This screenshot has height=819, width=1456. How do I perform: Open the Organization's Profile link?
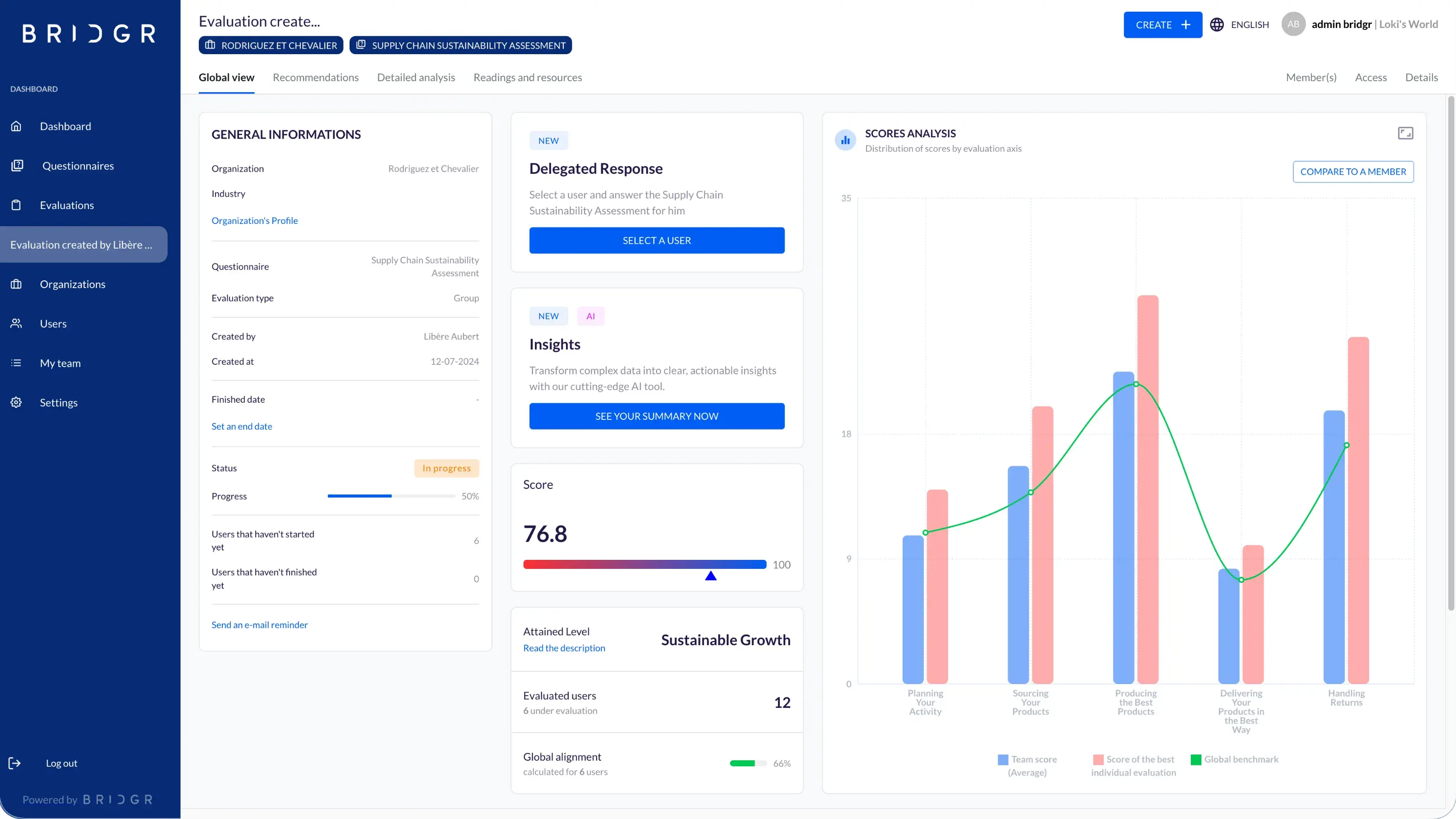(x=254, y=220)
